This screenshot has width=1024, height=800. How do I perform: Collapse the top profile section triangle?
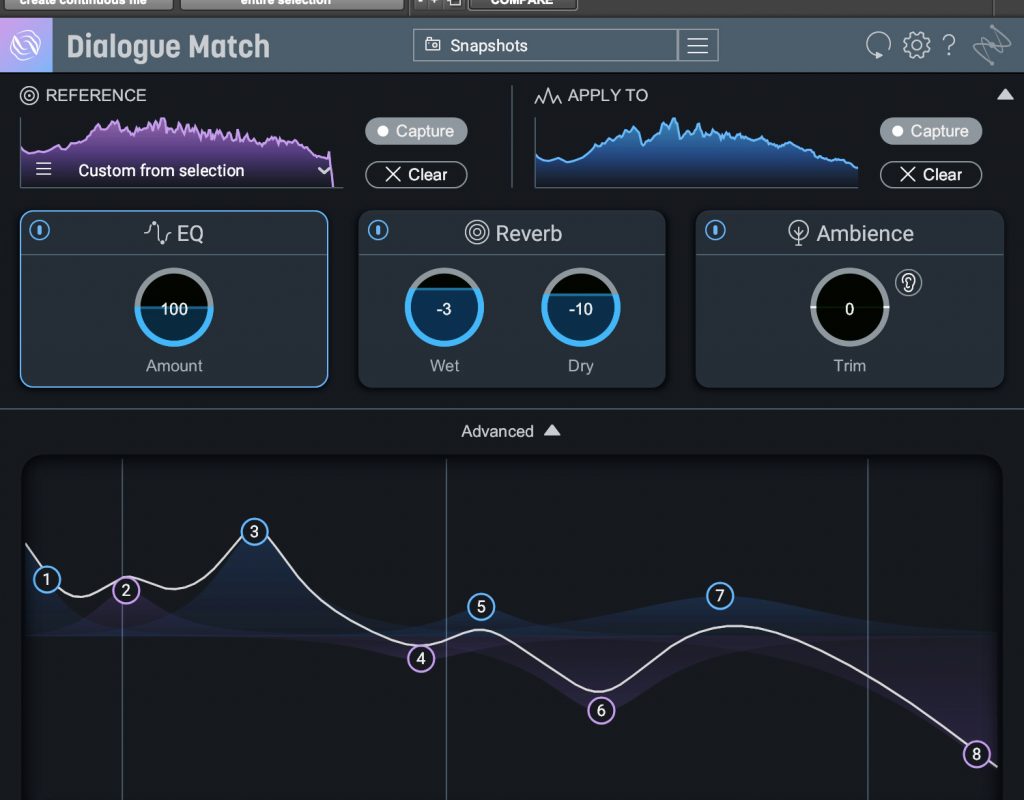point(1005,95)
